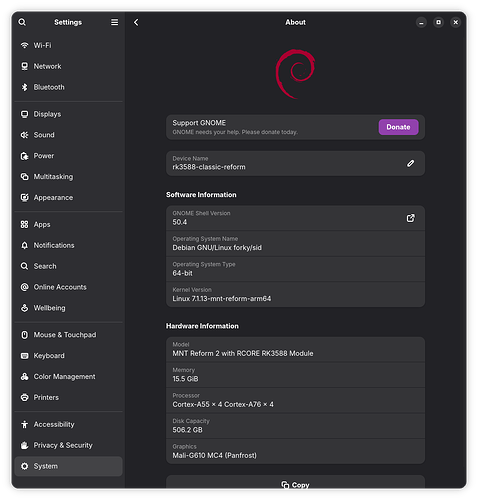
Task: Open the Privacy & Security panel
Action: (x=68, y=445)
